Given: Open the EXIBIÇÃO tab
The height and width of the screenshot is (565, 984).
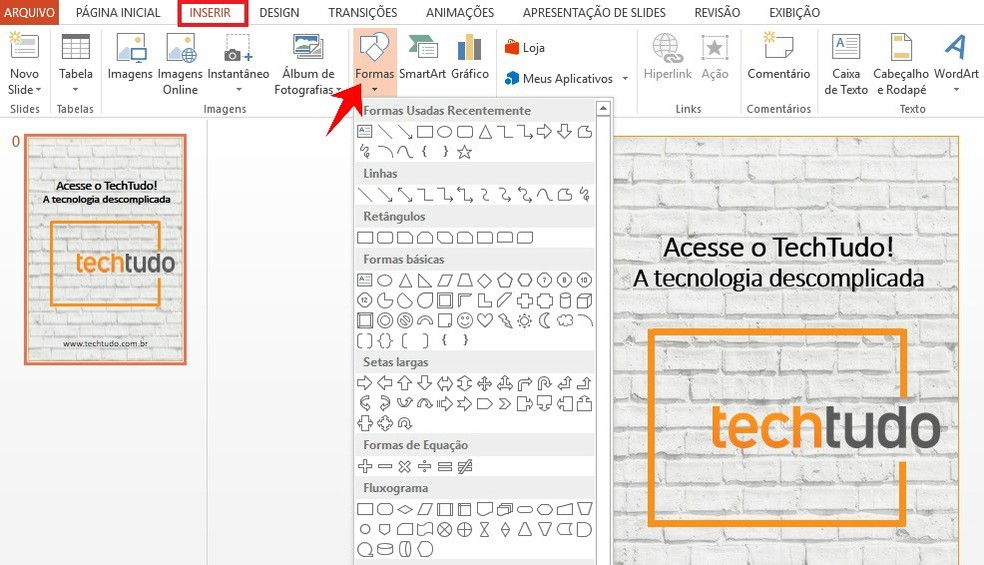Looking at the screenshot, I should click(x=794, y=12).
